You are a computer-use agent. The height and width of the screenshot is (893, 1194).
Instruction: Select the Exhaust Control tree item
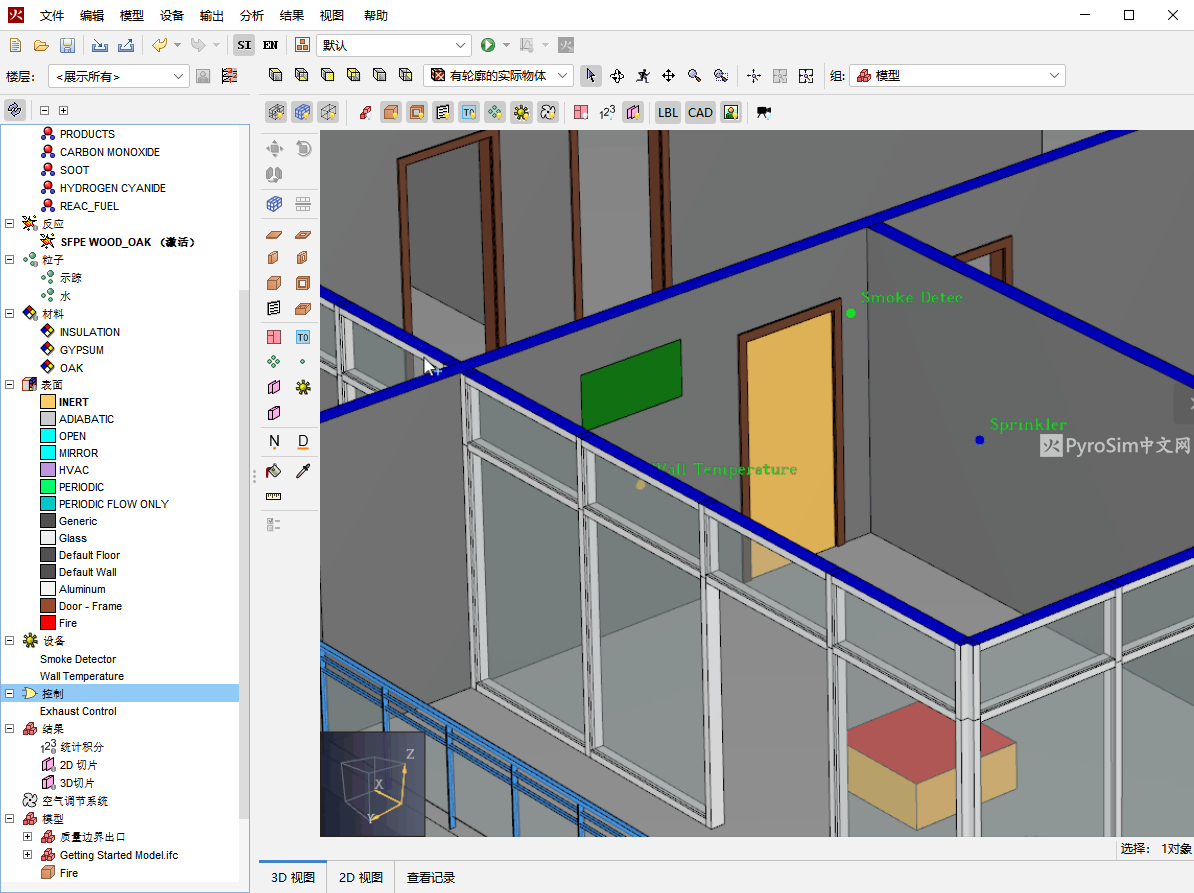click(78, 711)
